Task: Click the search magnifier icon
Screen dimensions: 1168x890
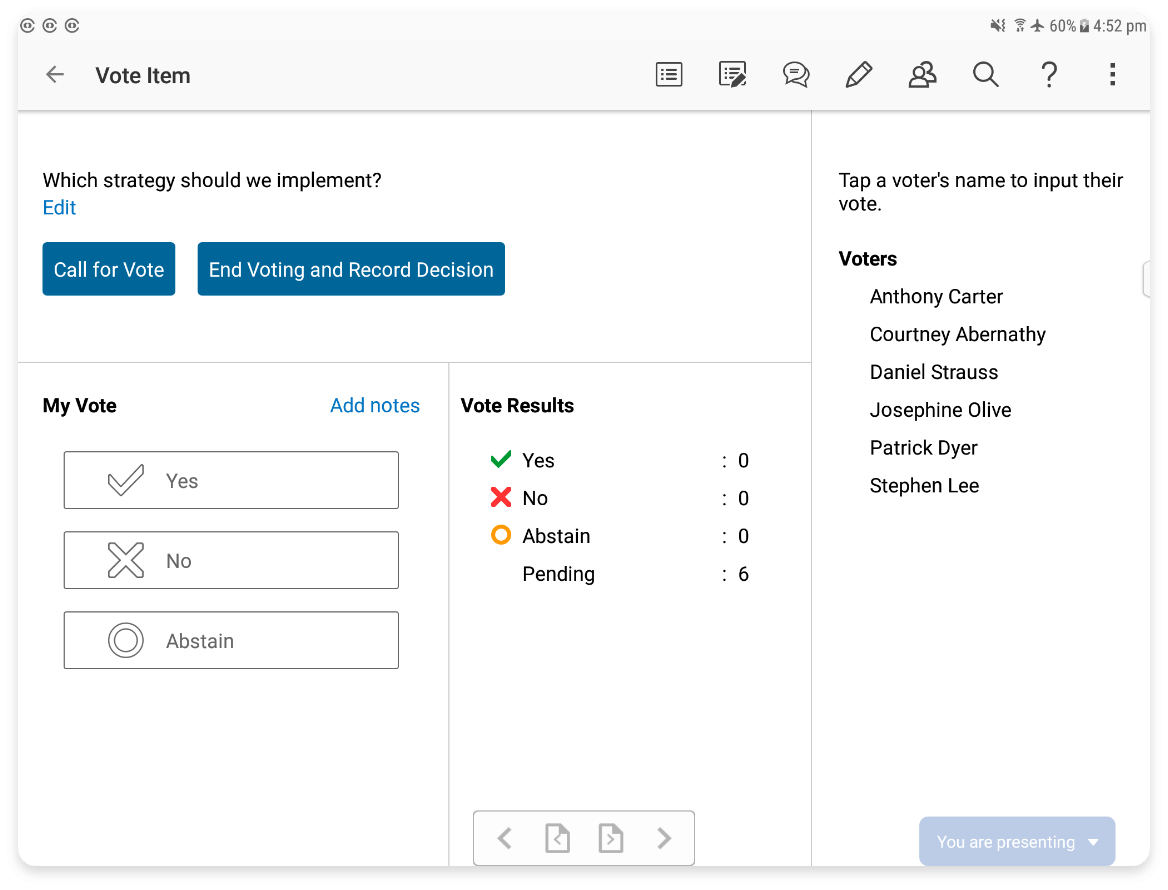Action: [x=986, y=75]
